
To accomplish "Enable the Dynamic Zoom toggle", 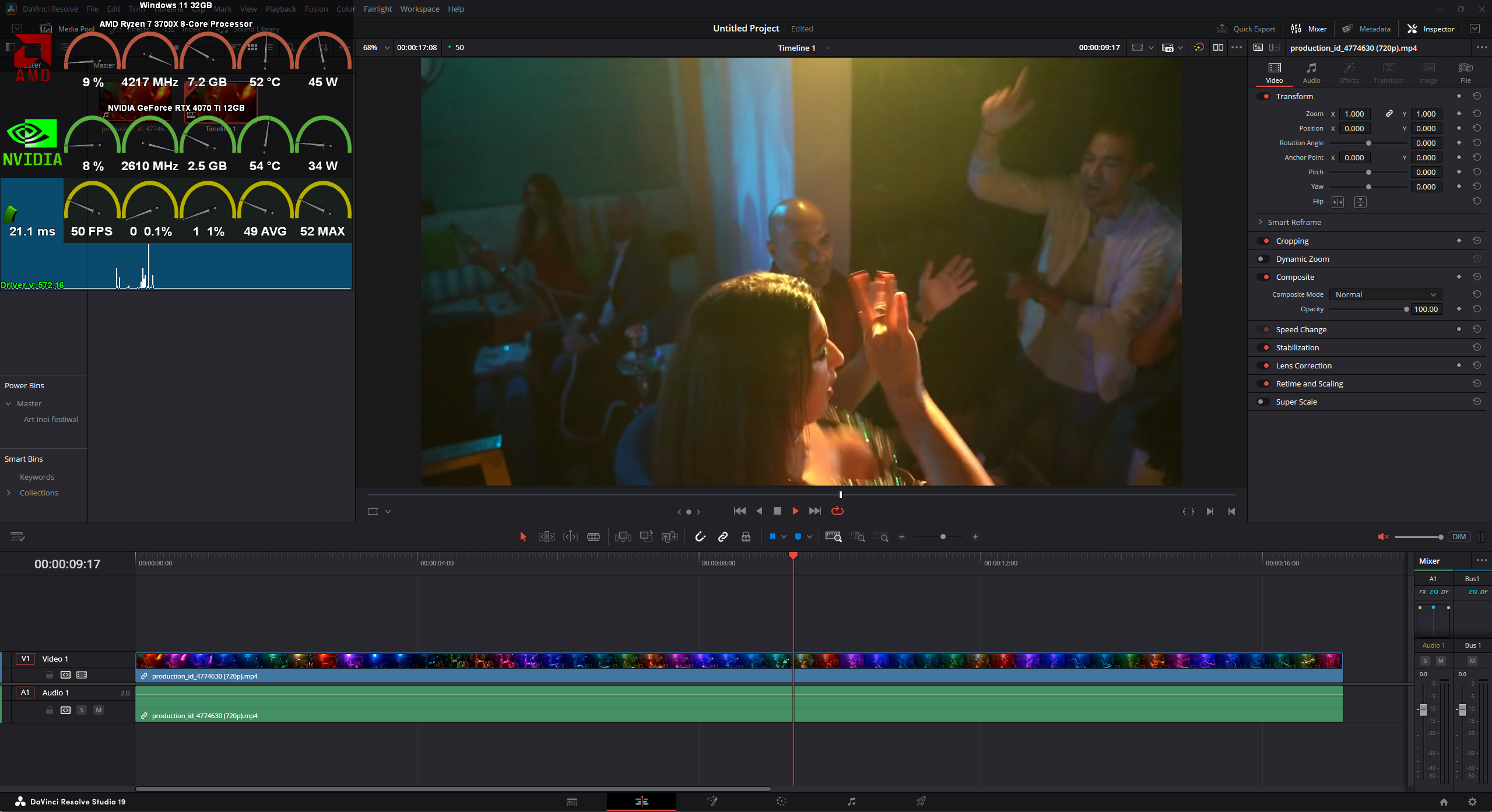I will click(x=1263, y=259).
